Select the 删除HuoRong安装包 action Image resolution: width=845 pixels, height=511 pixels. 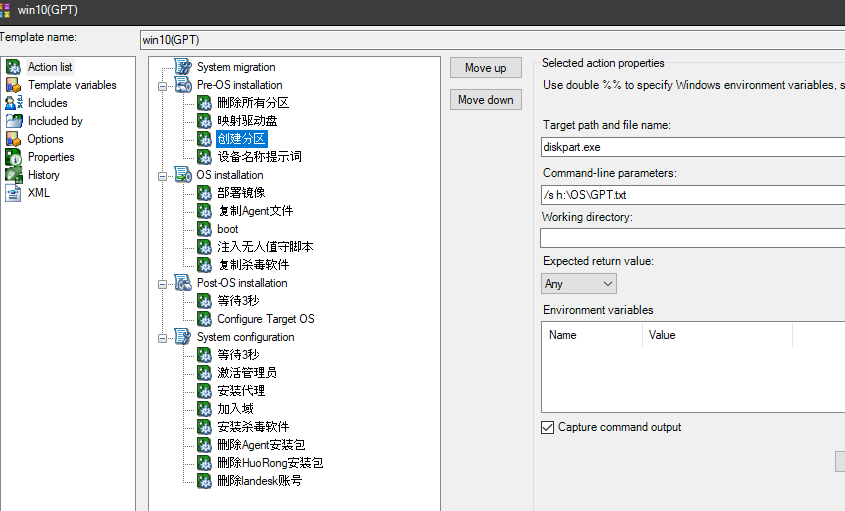pos(270,462)
